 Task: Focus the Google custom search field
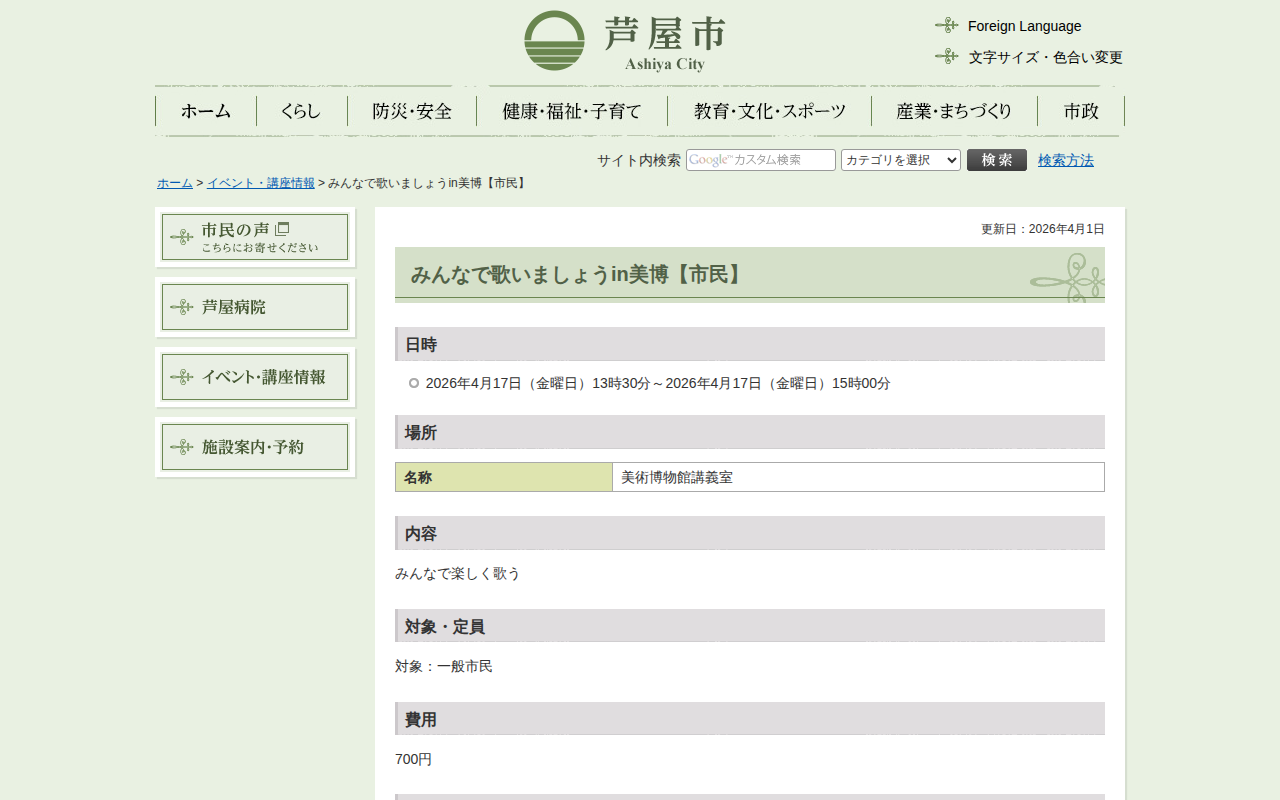760,160
